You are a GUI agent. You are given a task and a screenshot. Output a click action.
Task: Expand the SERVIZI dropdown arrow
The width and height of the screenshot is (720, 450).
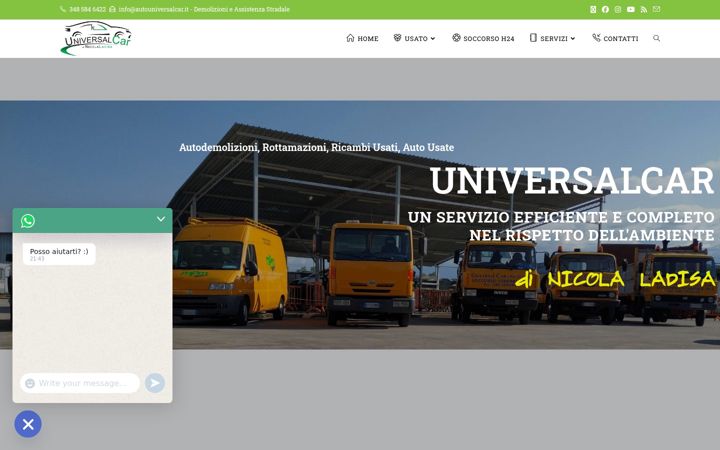(x=573, y=39)
